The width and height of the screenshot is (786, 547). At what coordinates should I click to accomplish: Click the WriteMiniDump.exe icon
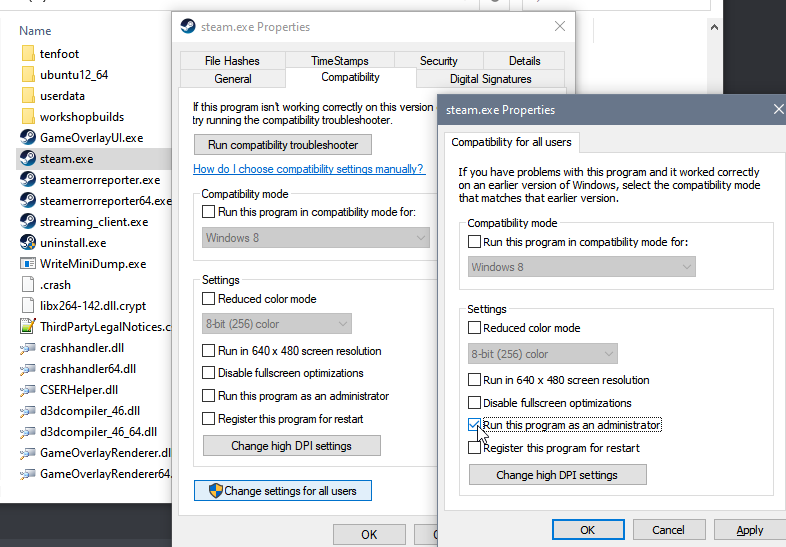[x=28, y=264]
